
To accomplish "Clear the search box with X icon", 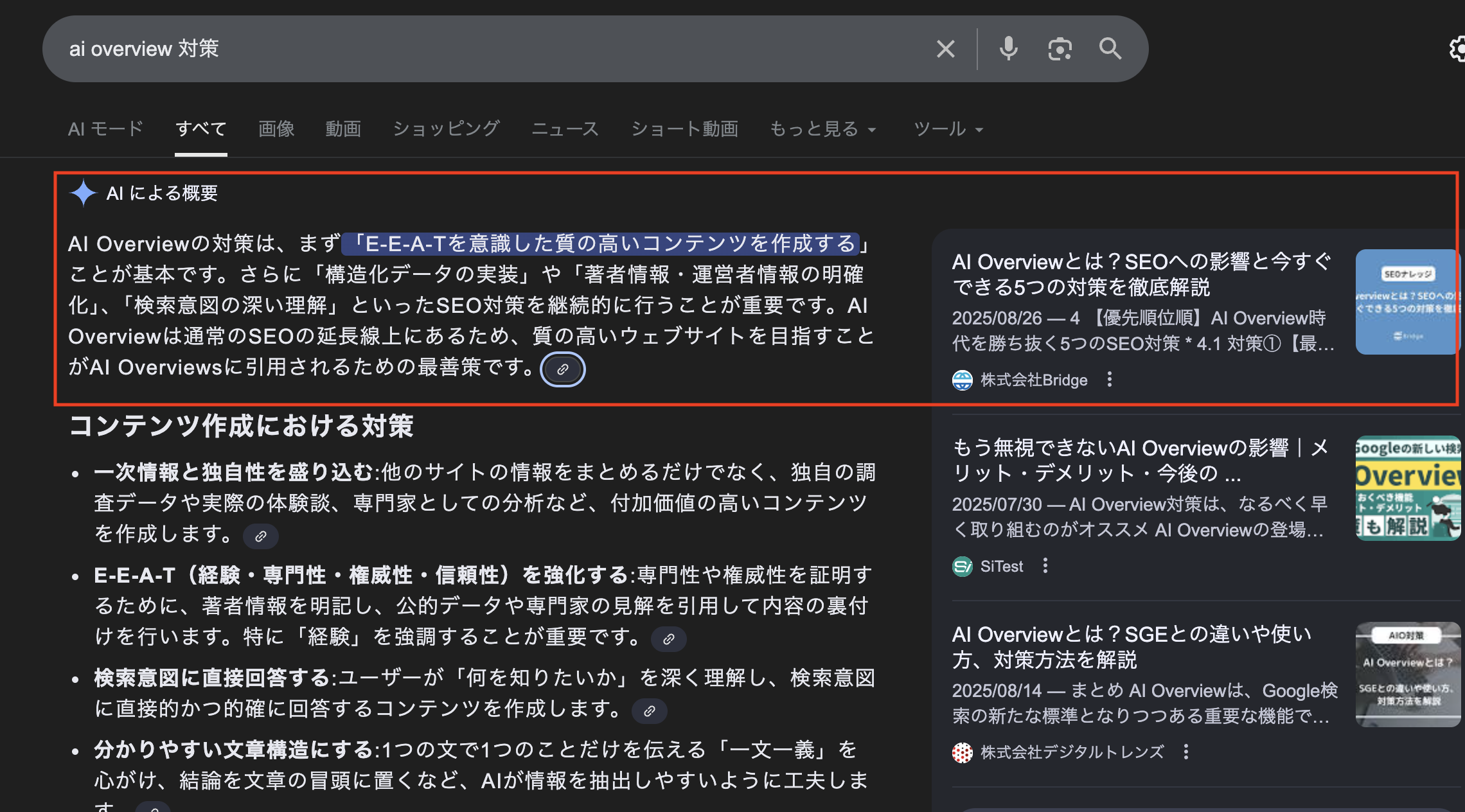I will (x=945, y=49).
